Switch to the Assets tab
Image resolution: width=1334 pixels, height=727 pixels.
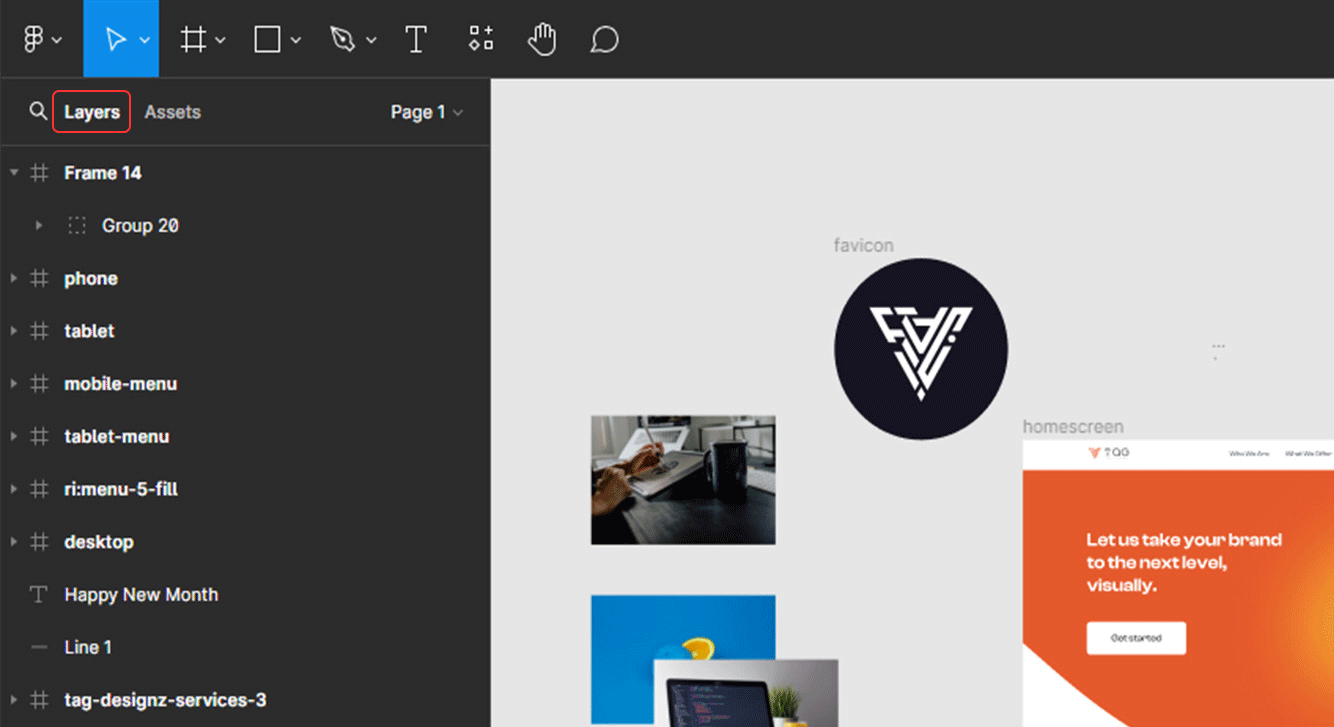tap(173, 112)
